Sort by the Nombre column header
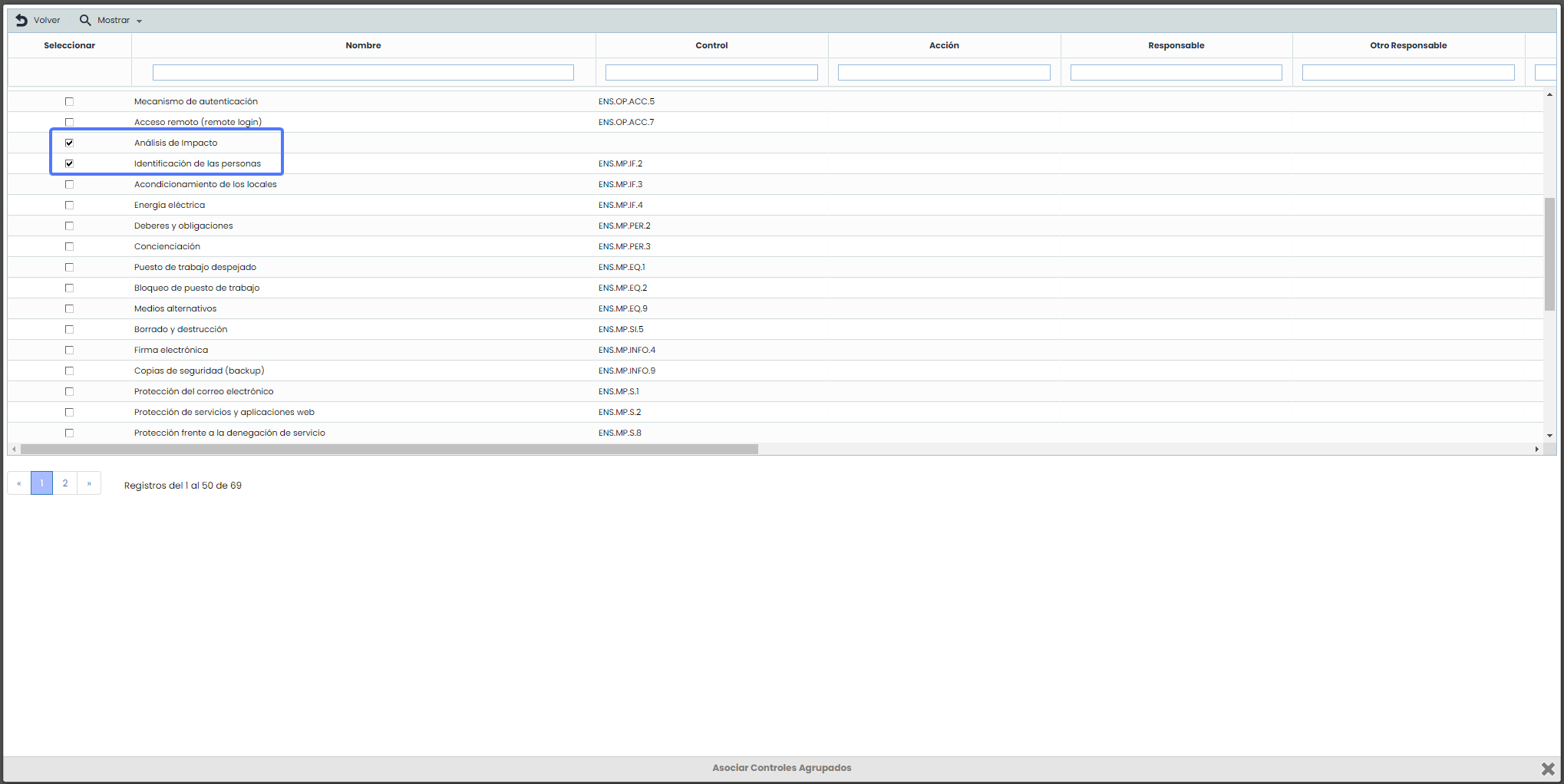 363,45
